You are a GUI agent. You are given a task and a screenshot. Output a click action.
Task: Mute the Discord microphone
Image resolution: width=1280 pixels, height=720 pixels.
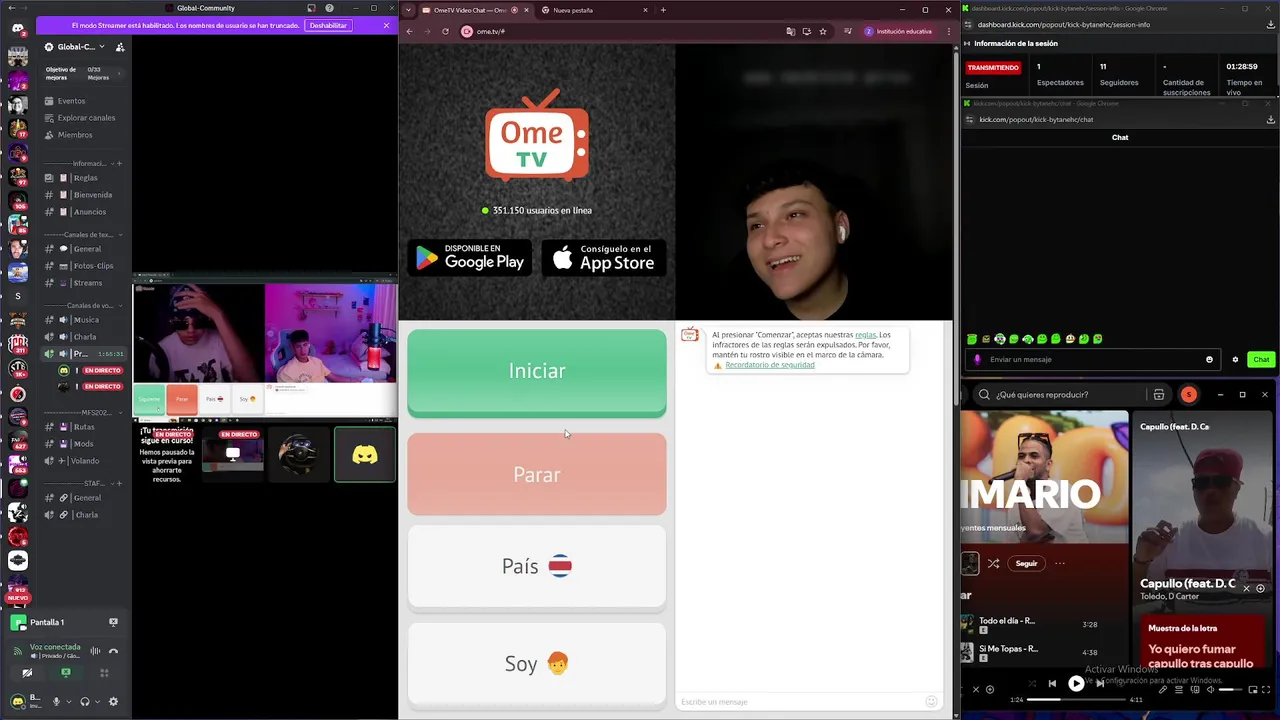(56, 702)
